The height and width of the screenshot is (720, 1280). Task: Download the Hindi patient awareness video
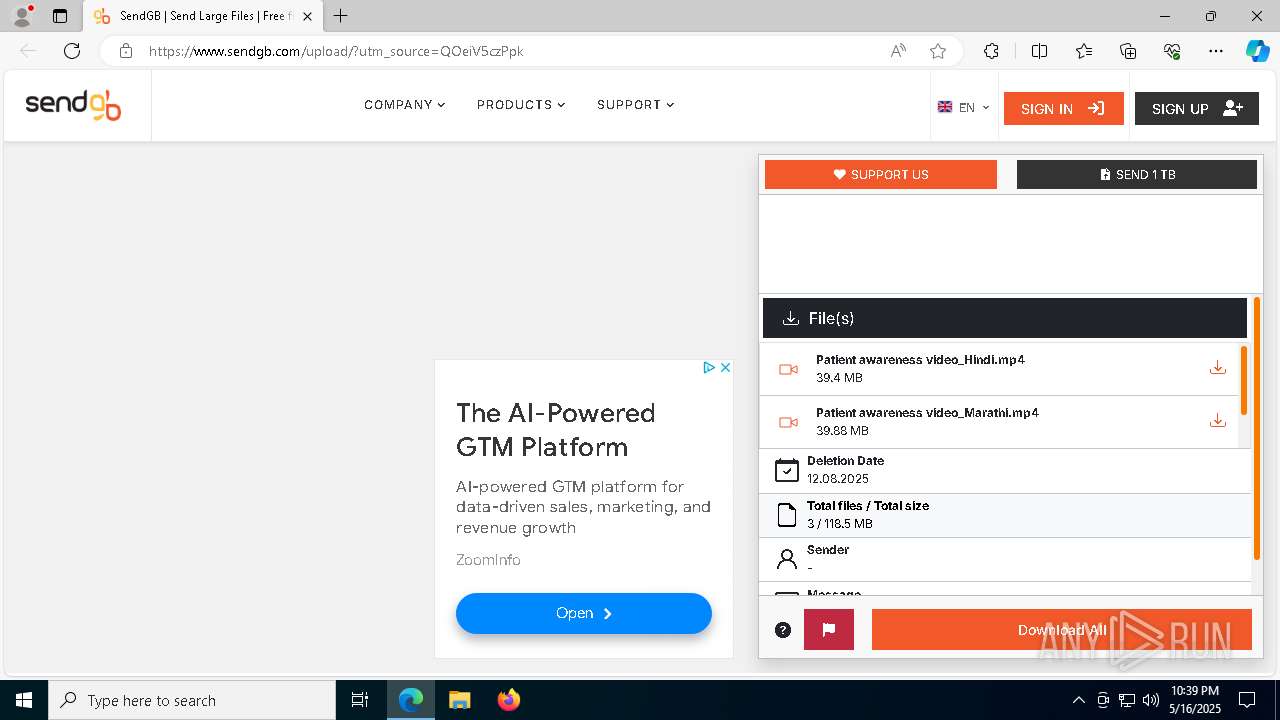[1217, 368]
